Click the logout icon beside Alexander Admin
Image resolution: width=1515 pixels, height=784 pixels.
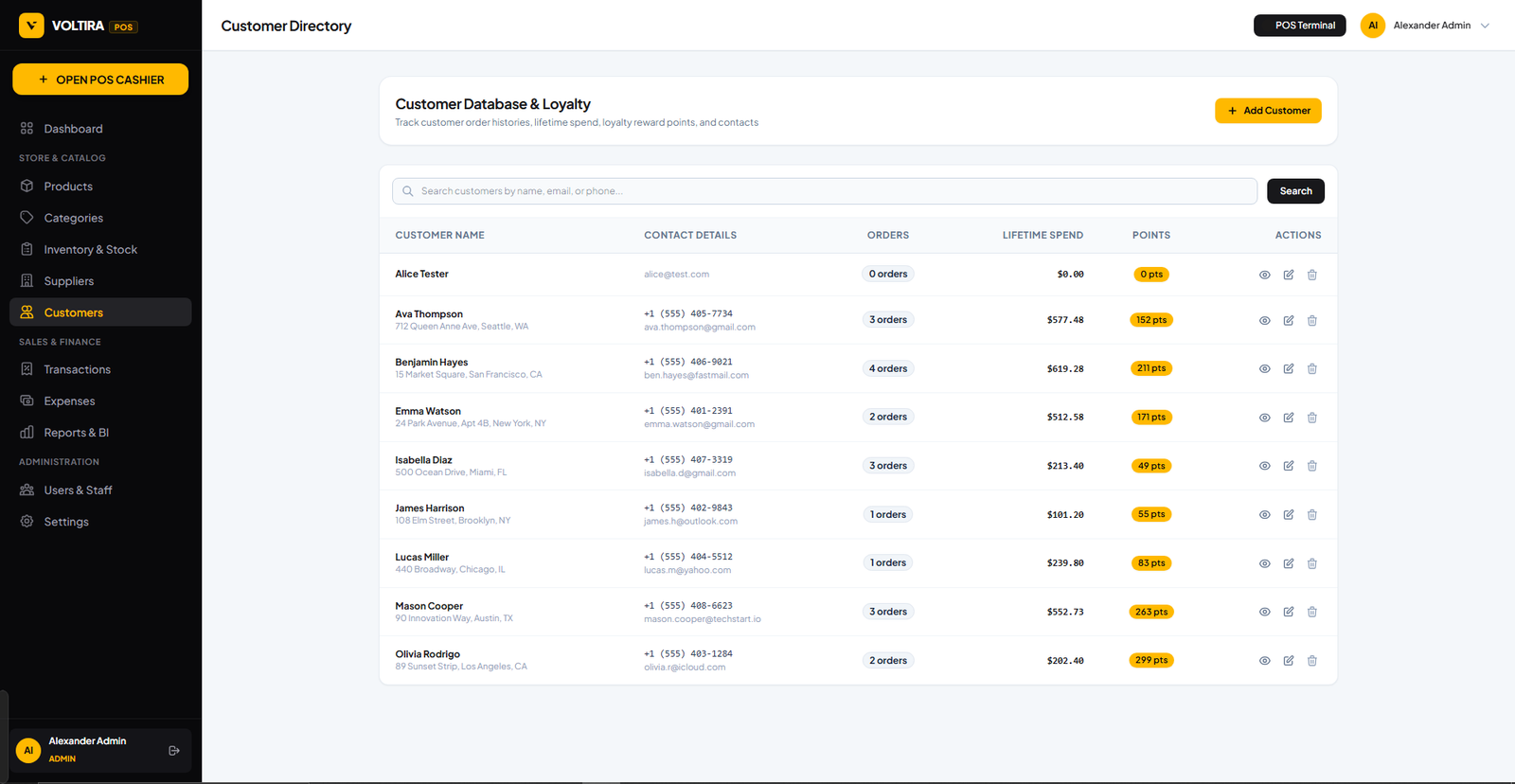point(174,751)
